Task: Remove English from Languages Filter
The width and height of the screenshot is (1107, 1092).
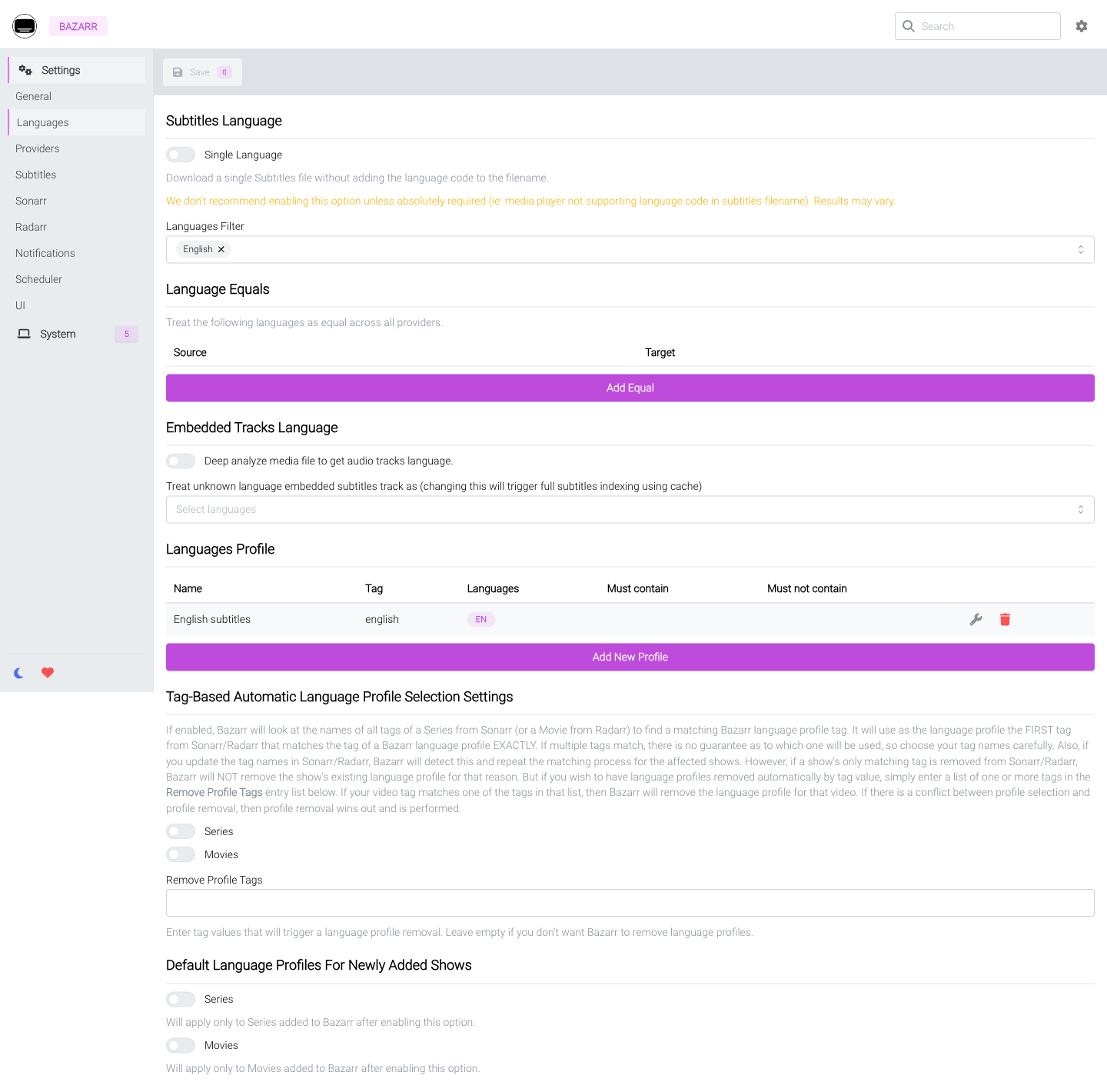Action: (221, 249)
